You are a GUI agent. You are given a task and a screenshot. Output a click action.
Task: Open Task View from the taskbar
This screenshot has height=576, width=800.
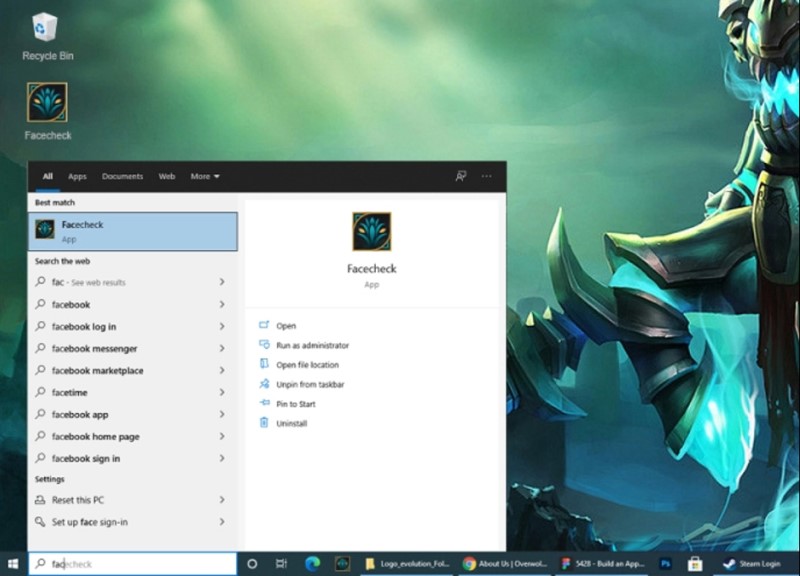[281, 564]
